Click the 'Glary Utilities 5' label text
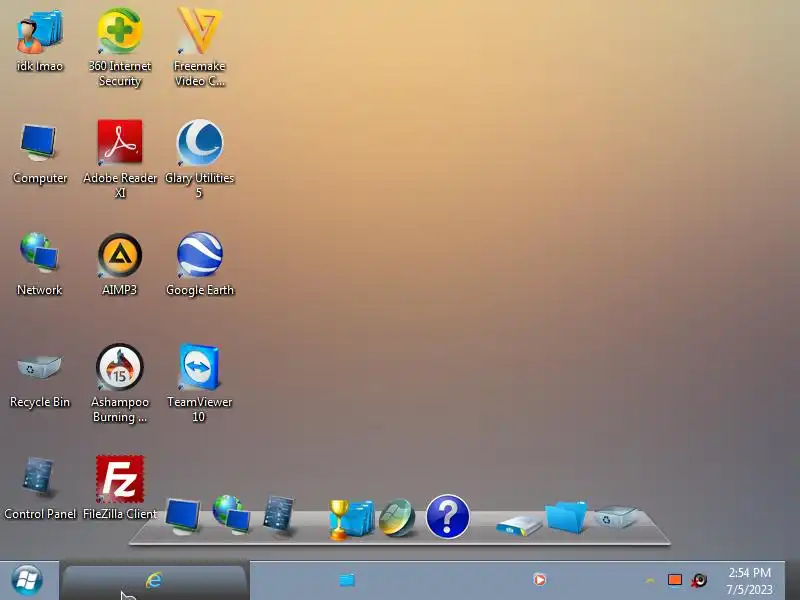This screenshot has height=600, width=800. click(x=199, y=185)
